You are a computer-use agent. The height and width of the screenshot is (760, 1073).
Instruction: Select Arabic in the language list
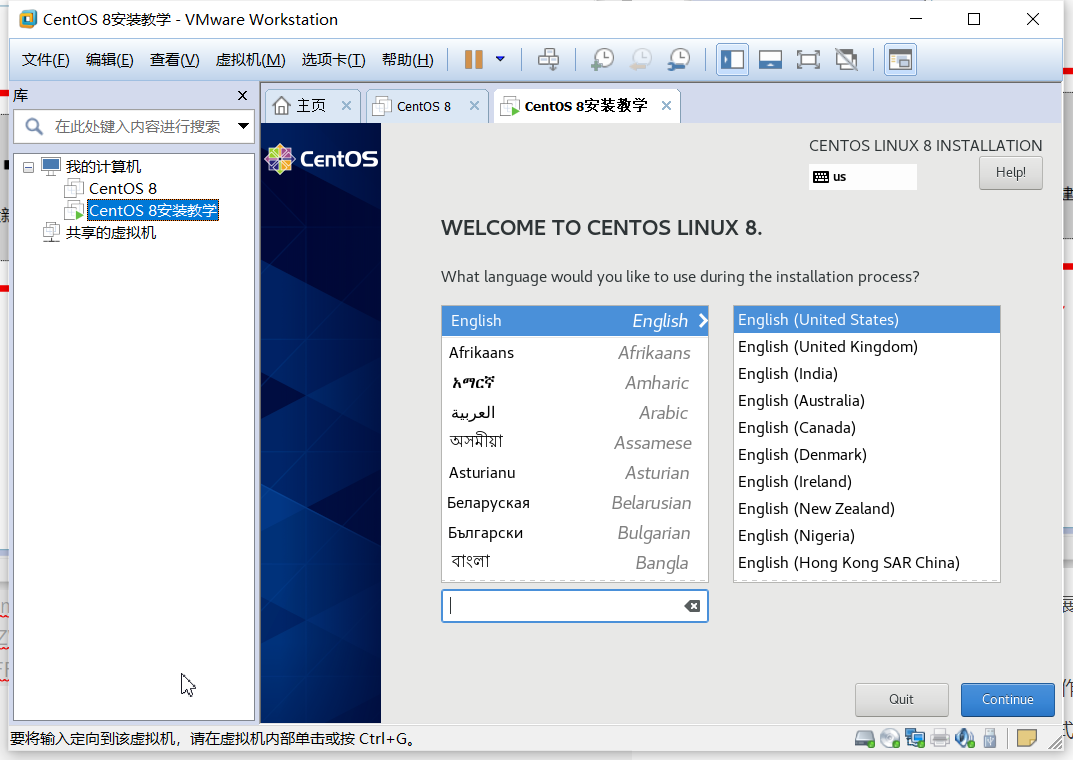(x=575, y=413)
